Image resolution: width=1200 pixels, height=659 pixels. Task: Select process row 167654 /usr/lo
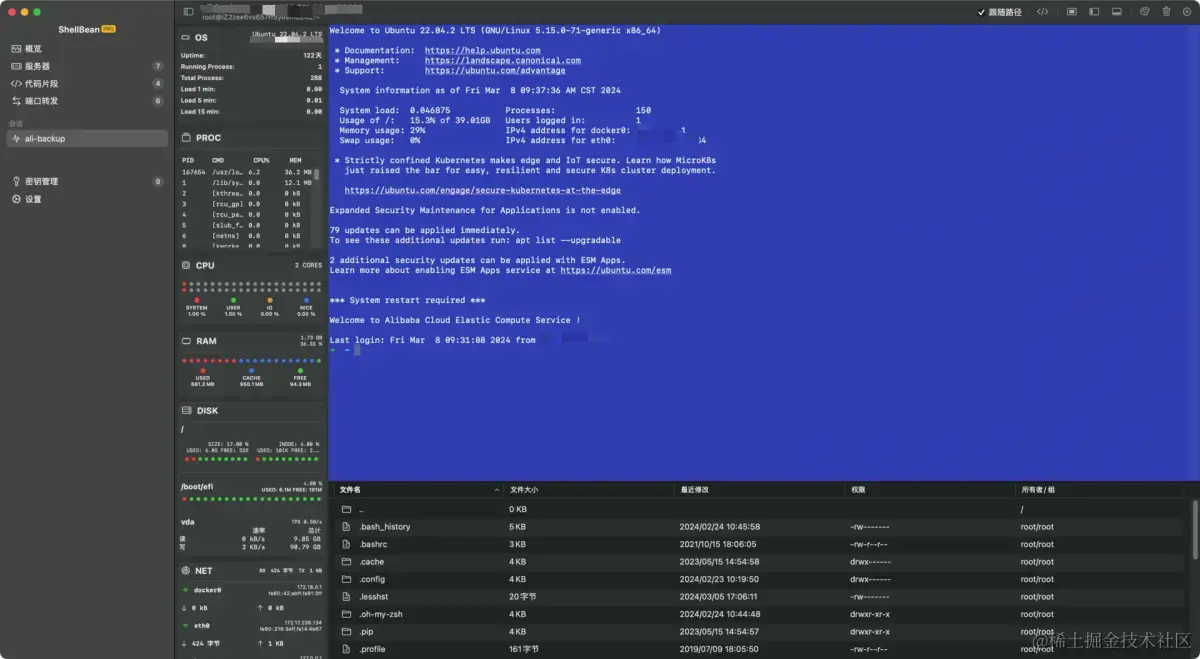point(248,172)
